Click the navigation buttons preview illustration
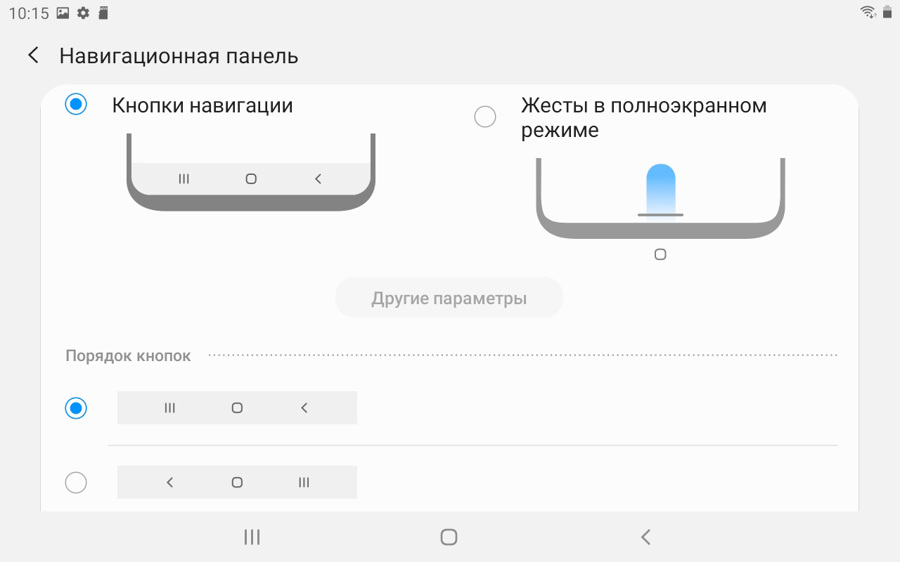900x562 pixels. 251,172
